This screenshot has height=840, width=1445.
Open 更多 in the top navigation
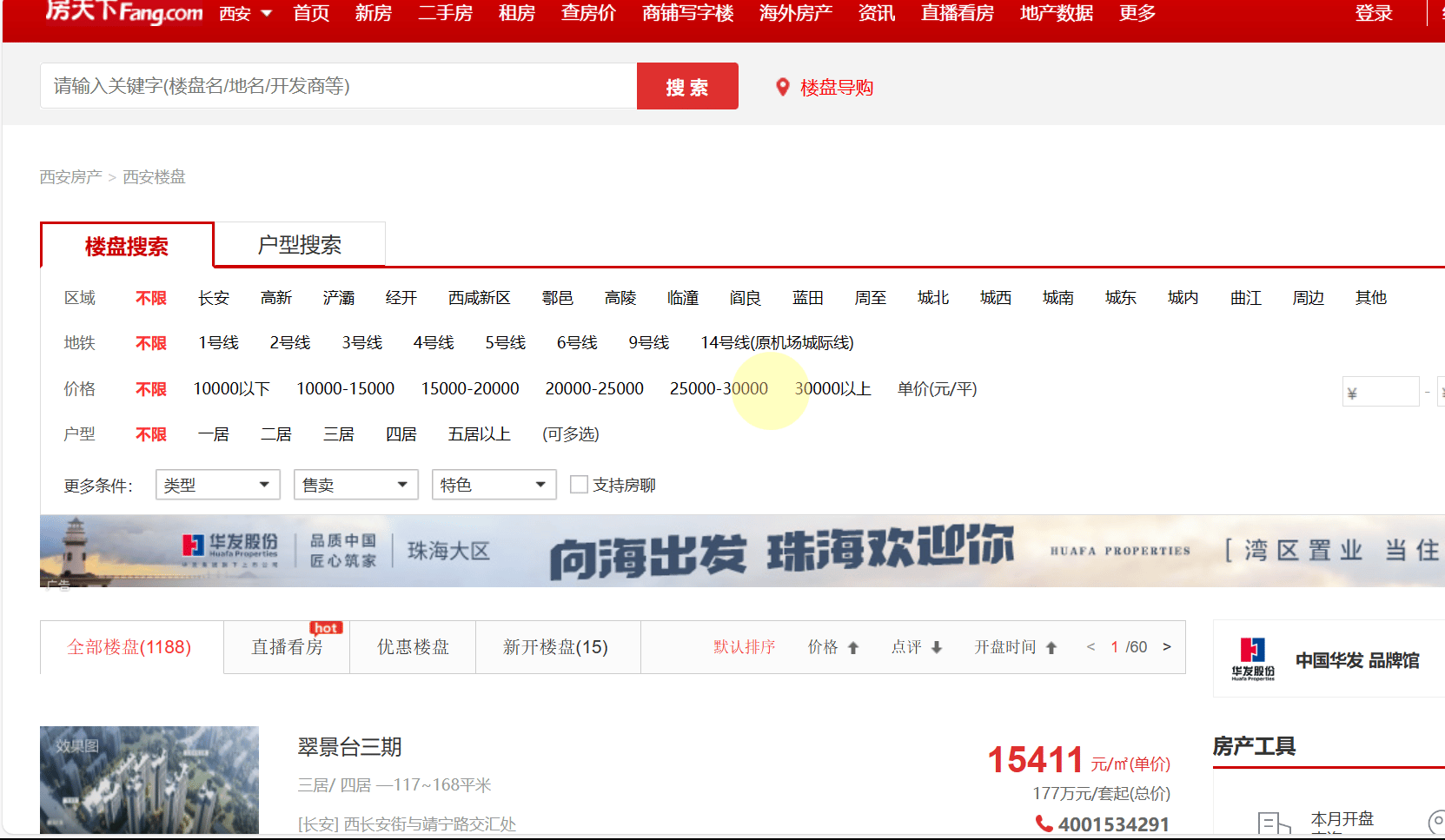click(x=1137, y=13)
